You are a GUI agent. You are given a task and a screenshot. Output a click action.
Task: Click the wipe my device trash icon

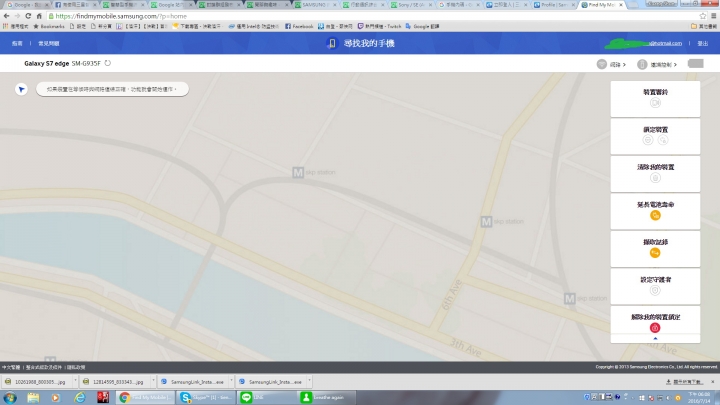pos(655,178)
